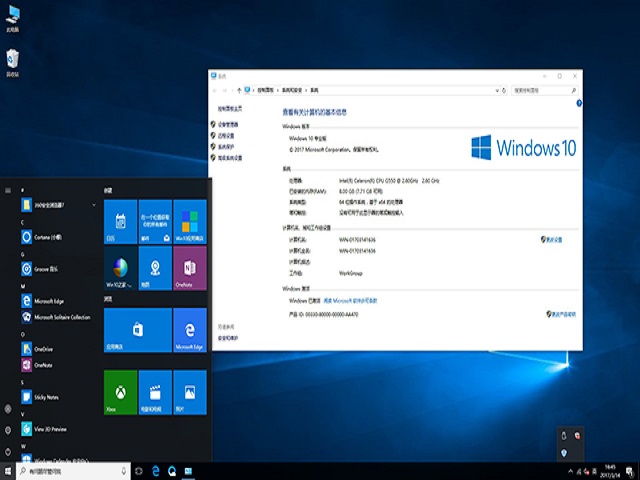Image resolution: width=640 pixels, height=480 pixels.
Task: Open View 3D Preview from app list
Action: (50, 429)
